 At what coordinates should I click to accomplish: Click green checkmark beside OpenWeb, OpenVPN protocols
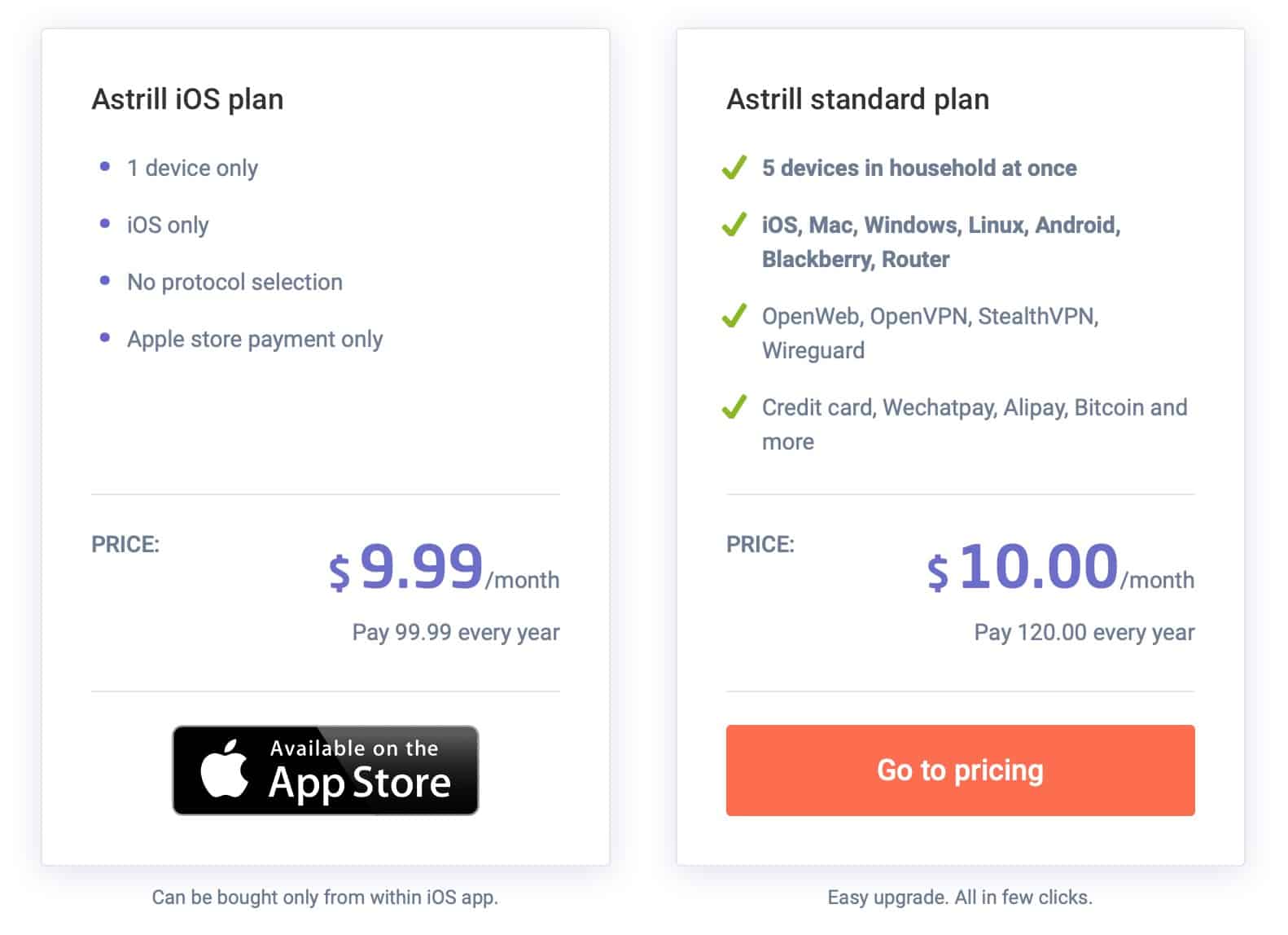[x=734, y=315]
